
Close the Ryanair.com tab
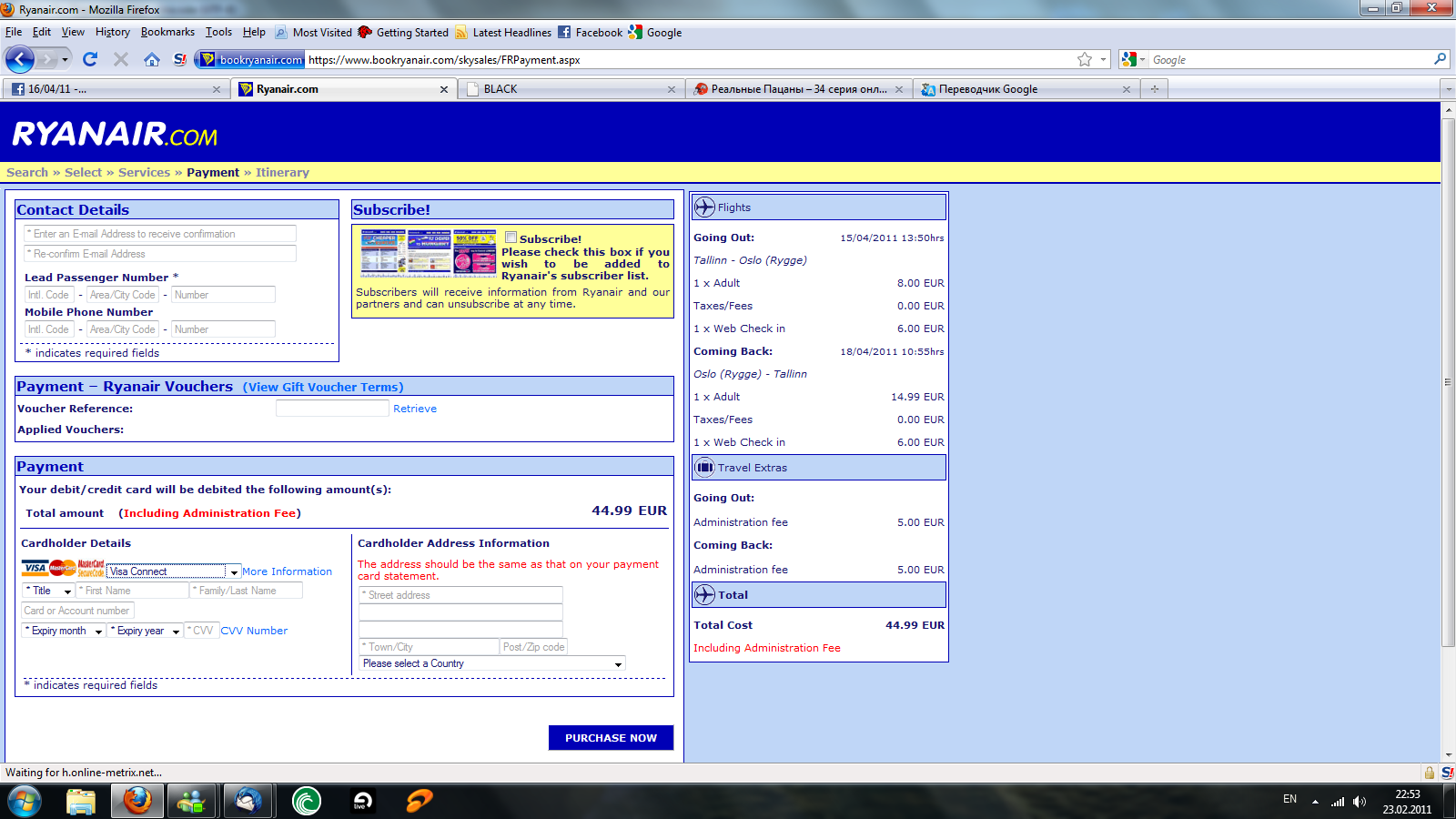[444, 89]
